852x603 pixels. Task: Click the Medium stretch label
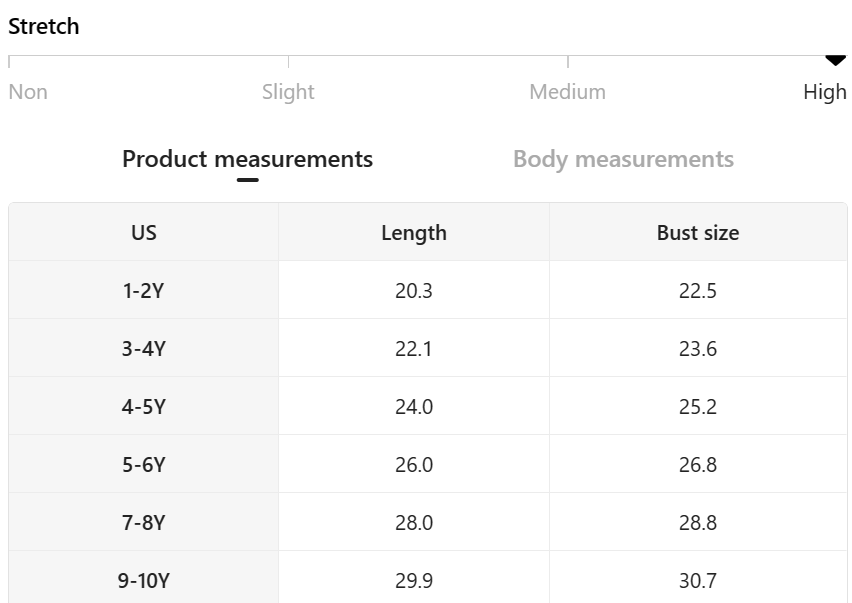coord(567,92)
